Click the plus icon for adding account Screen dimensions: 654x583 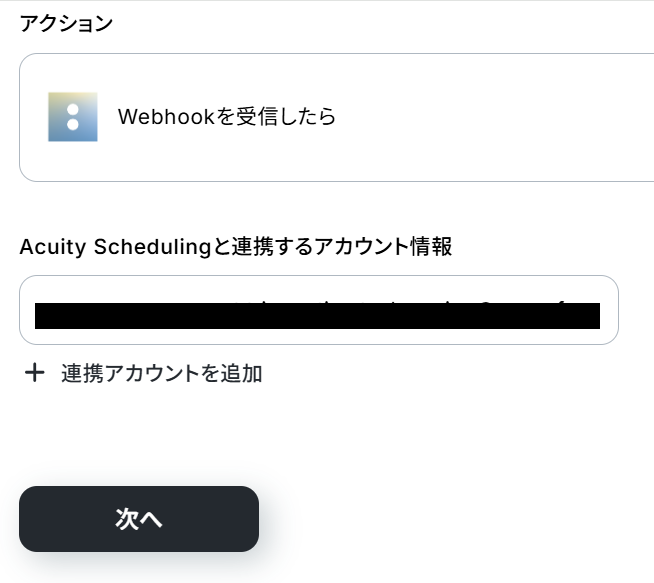click(35, 373)
